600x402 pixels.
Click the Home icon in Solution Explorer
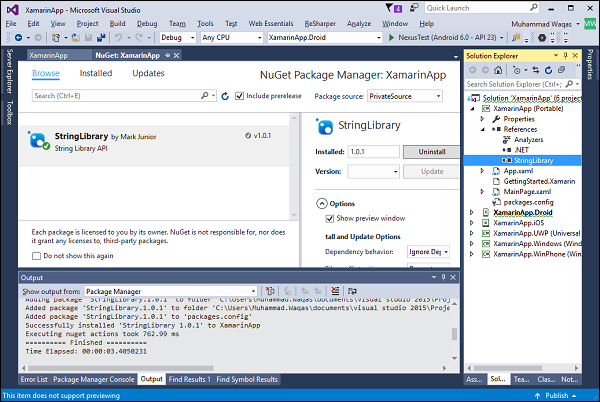(x=500, y=70)
